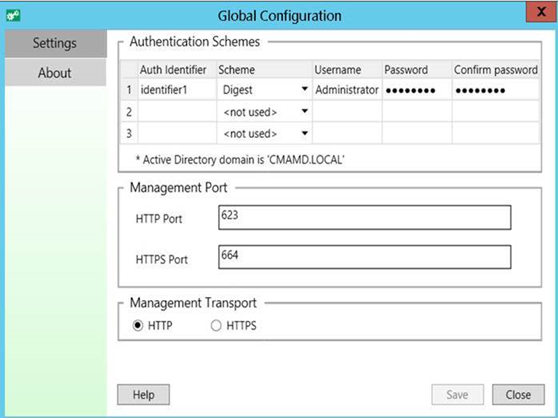Screen dimensions: 558x418
Task: Click the HTTP Port field containing 623
Action: click(x=365, y=217)
